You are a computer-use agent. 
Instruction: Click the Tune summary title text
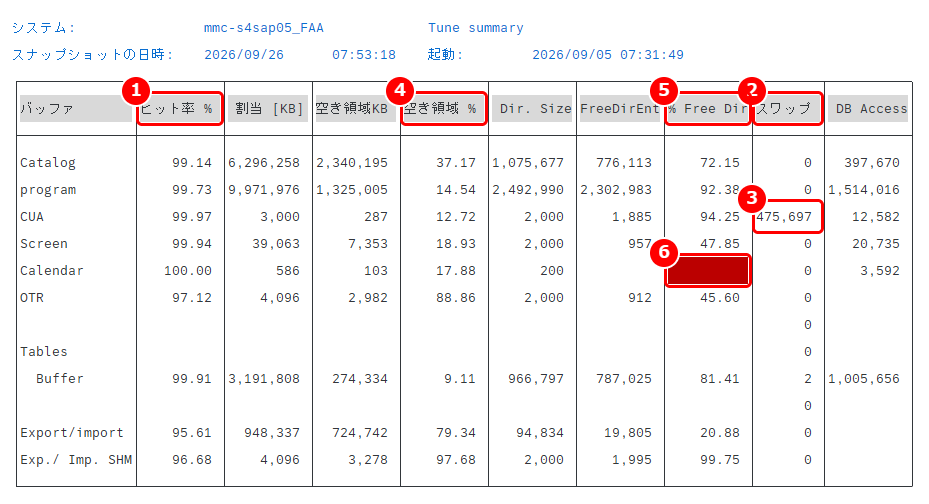tap(476, 28)
